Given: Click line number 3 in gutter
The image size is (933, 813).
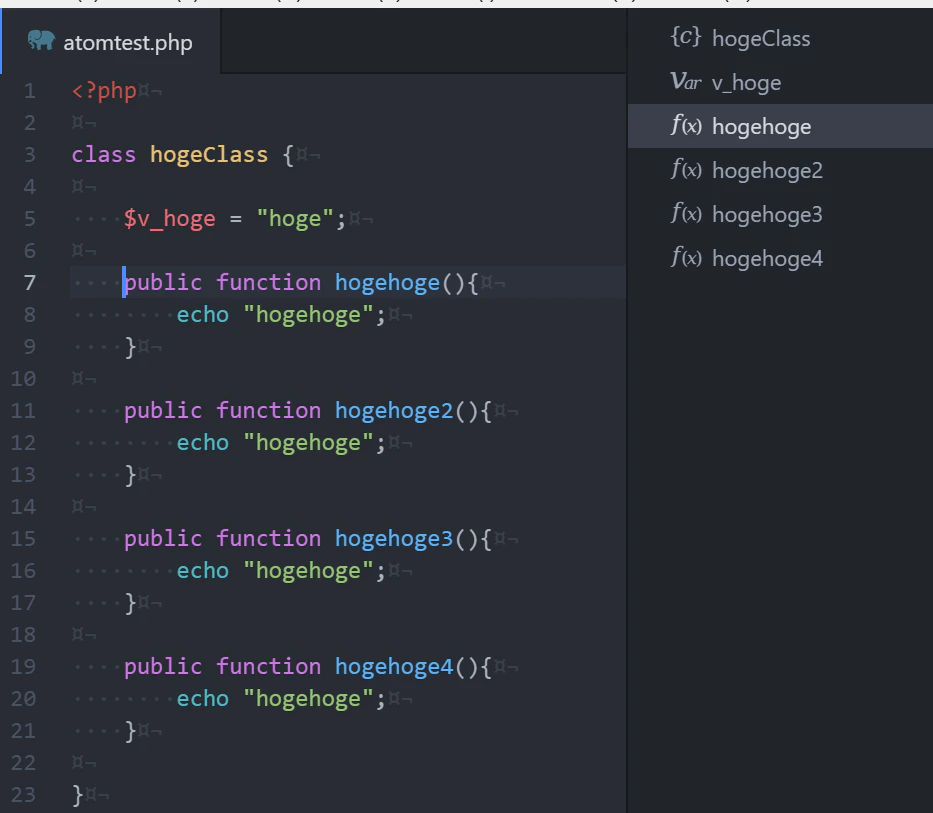Looking at the screenshot, I should [30, 155].
